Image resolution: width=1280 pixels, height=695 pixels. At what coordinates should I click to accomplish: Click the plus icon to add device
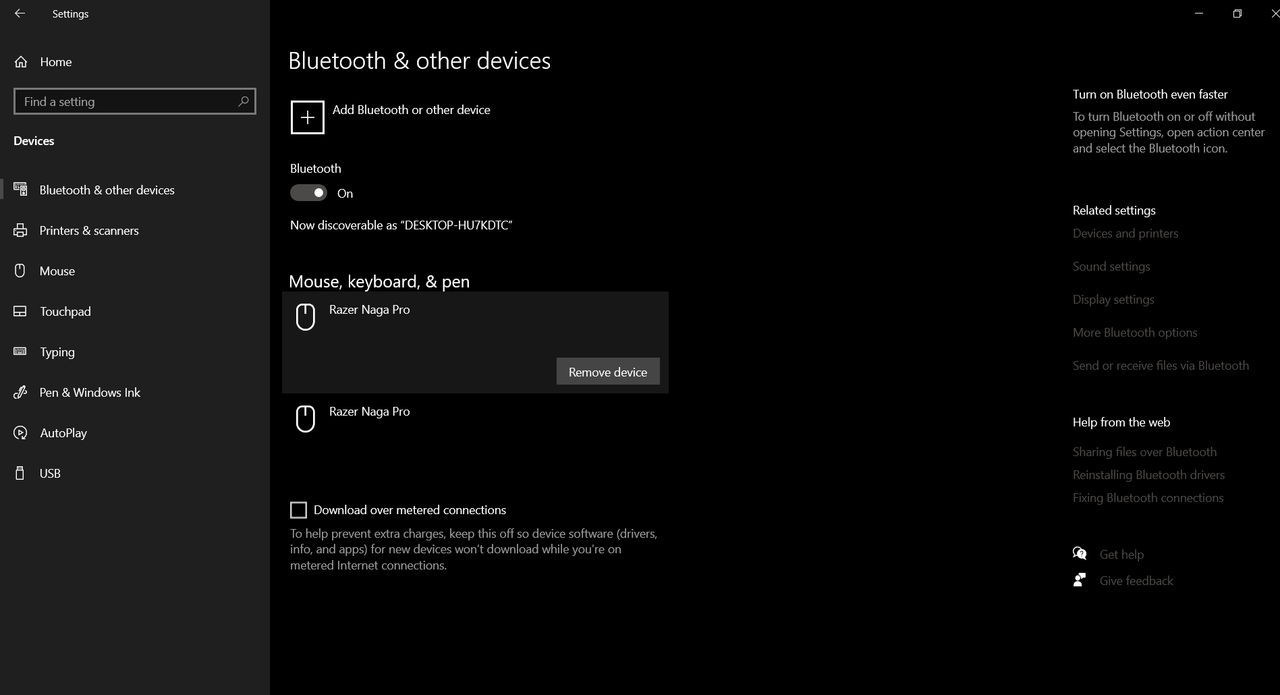click(307, 117)
